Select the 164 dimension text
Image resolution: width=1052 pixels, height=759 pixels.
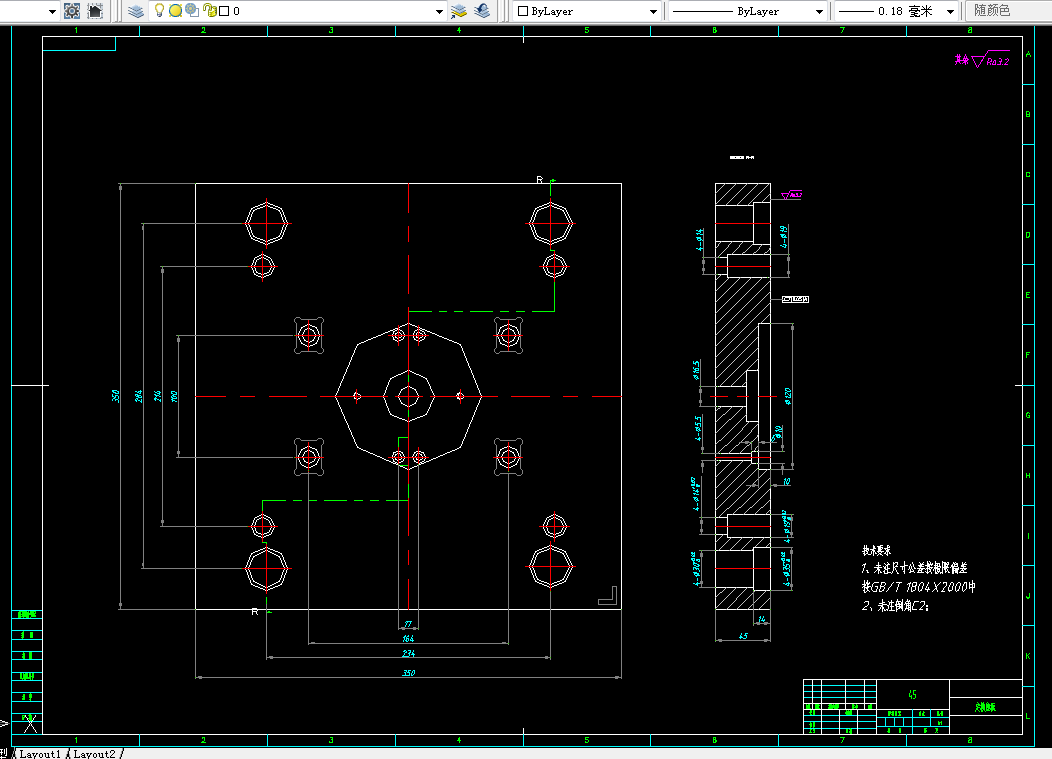pos(408,639)
